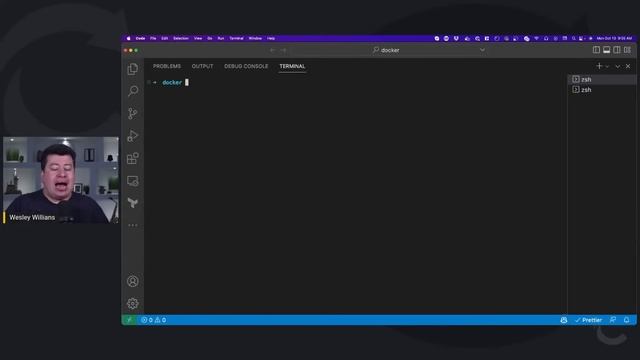Open the Manage gear icon
This screenshot has width=640, height=360.
(133, 303)
